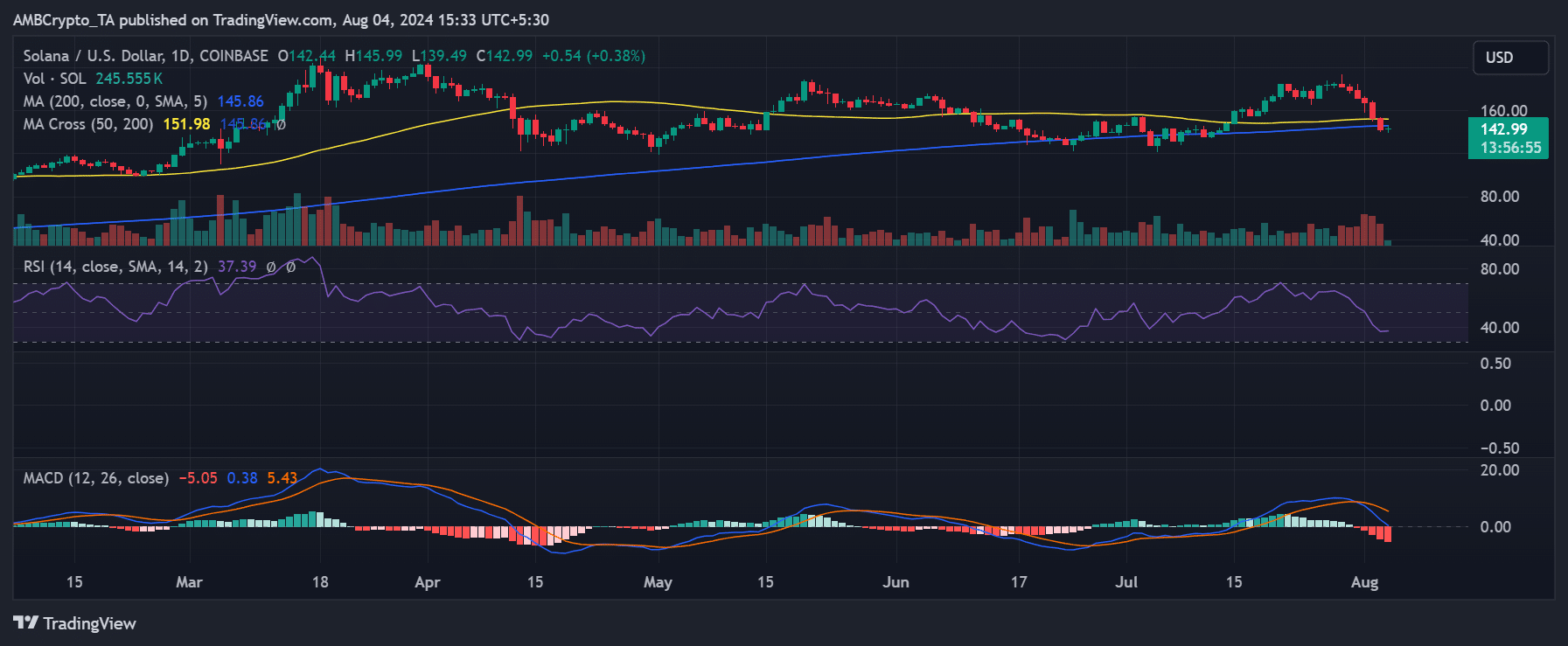Click the 160.00 price scale label
1568x646 pixels.
tap(1503, 111)
